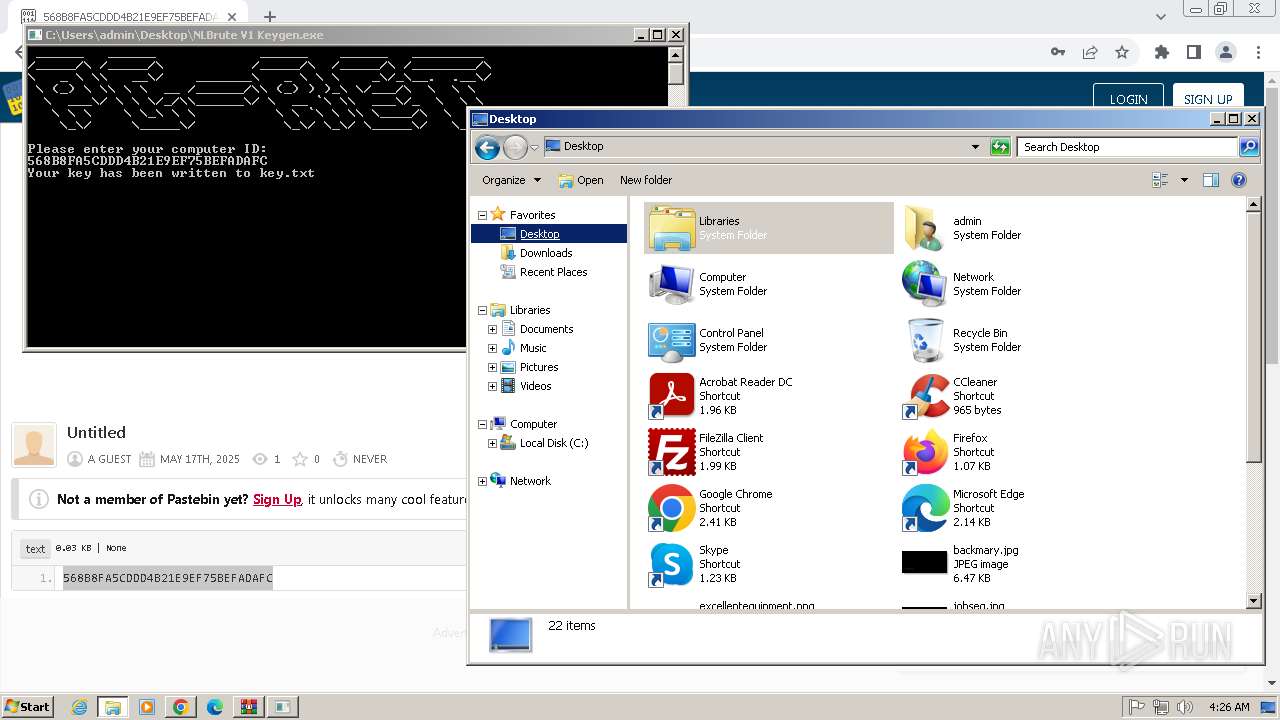Expand the Documents library node
Image resolution: width=1280 pixels, height=720 pixels.
point(492,329)
